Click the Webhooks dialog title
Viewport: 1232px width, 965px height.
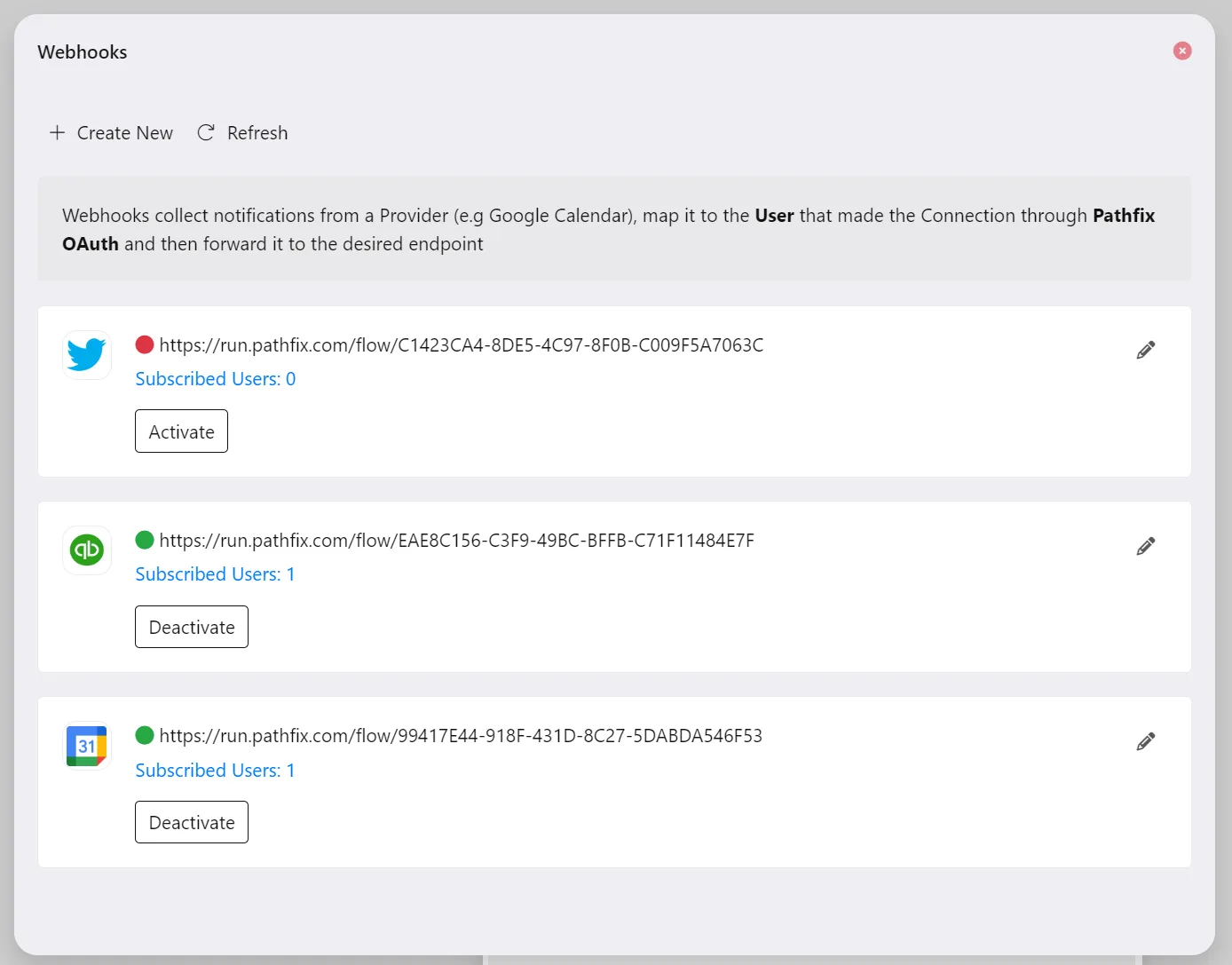click(83, 52)
